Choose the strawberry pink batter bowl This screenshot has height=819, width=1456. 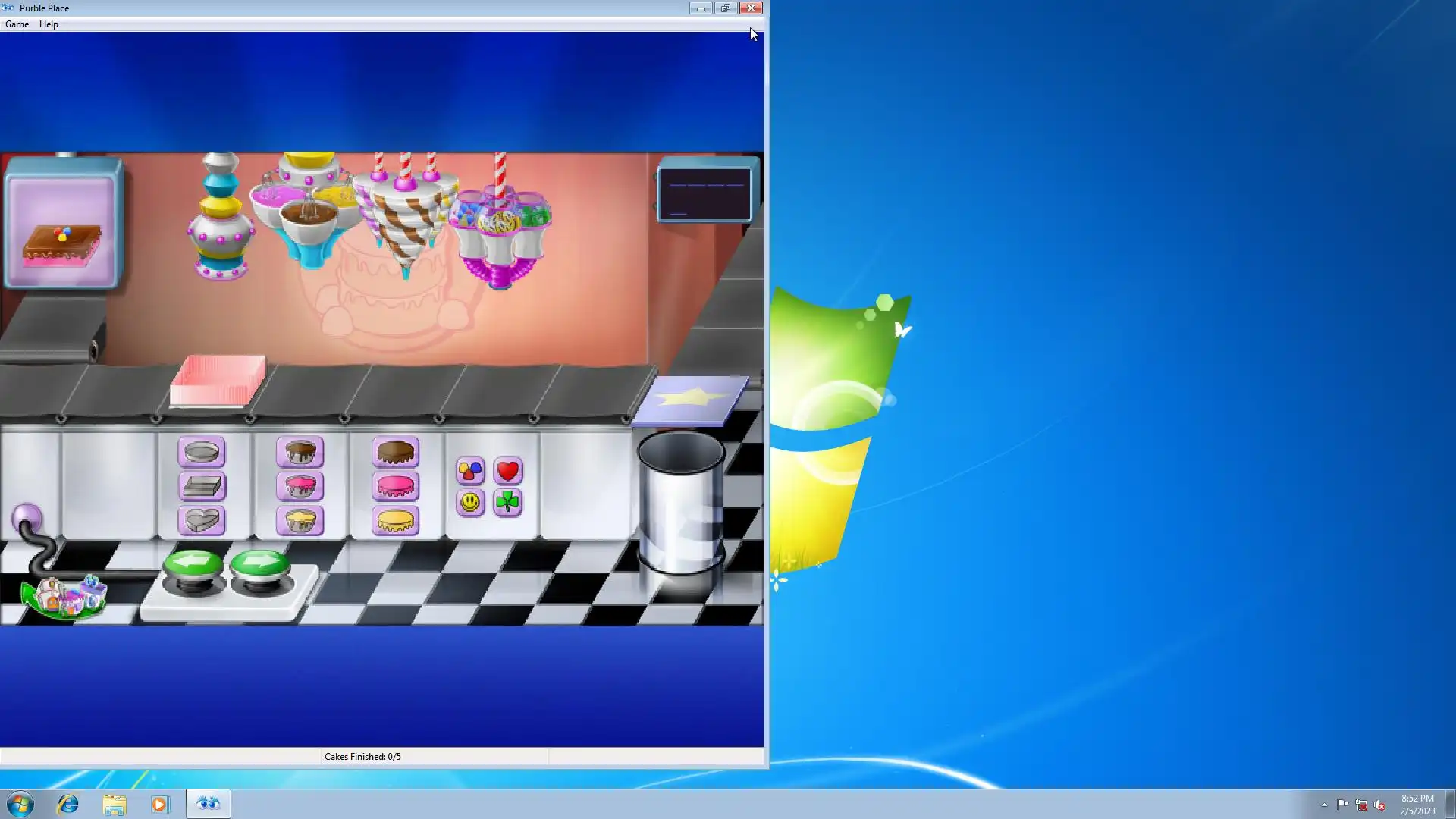[300, 486]
